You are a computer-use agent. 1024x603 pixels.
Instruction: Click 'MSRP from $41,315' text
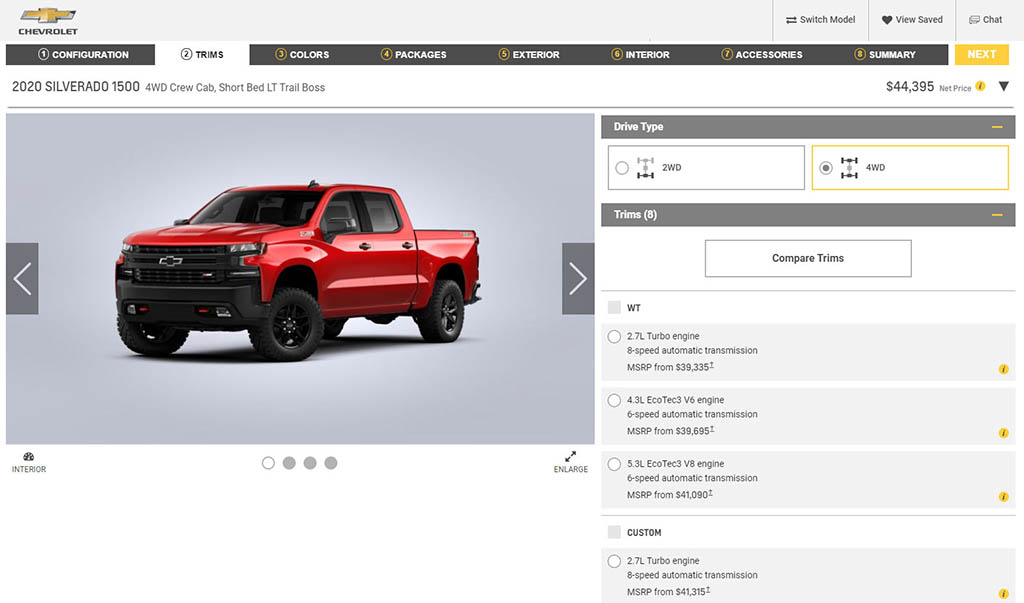point(668,592)
